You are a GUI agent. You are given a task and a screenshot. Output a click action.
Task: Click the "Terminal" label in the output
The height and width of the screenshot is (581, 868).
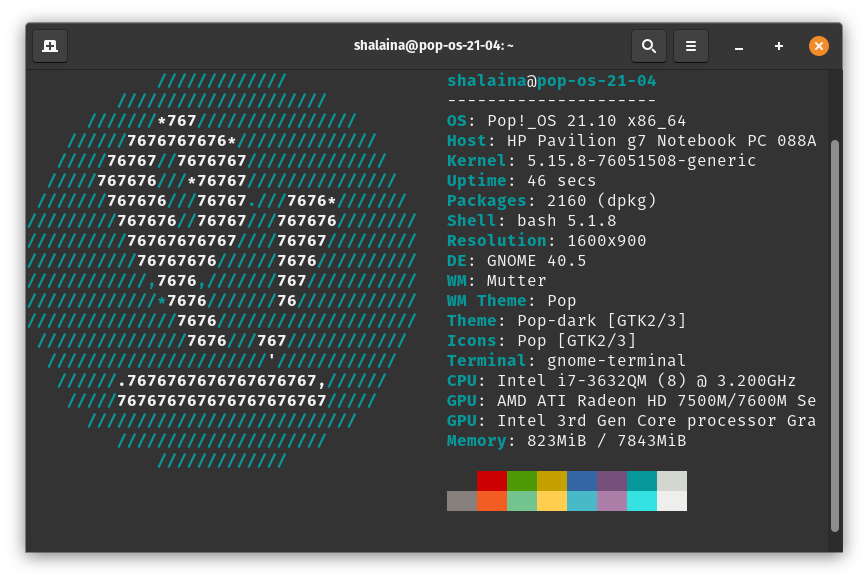(487, 360)
